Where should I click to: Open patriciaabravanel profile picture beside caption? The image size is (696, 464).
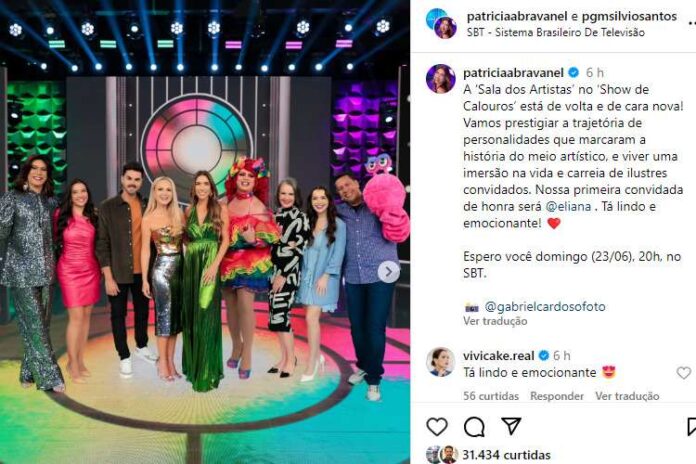(440, 79)
